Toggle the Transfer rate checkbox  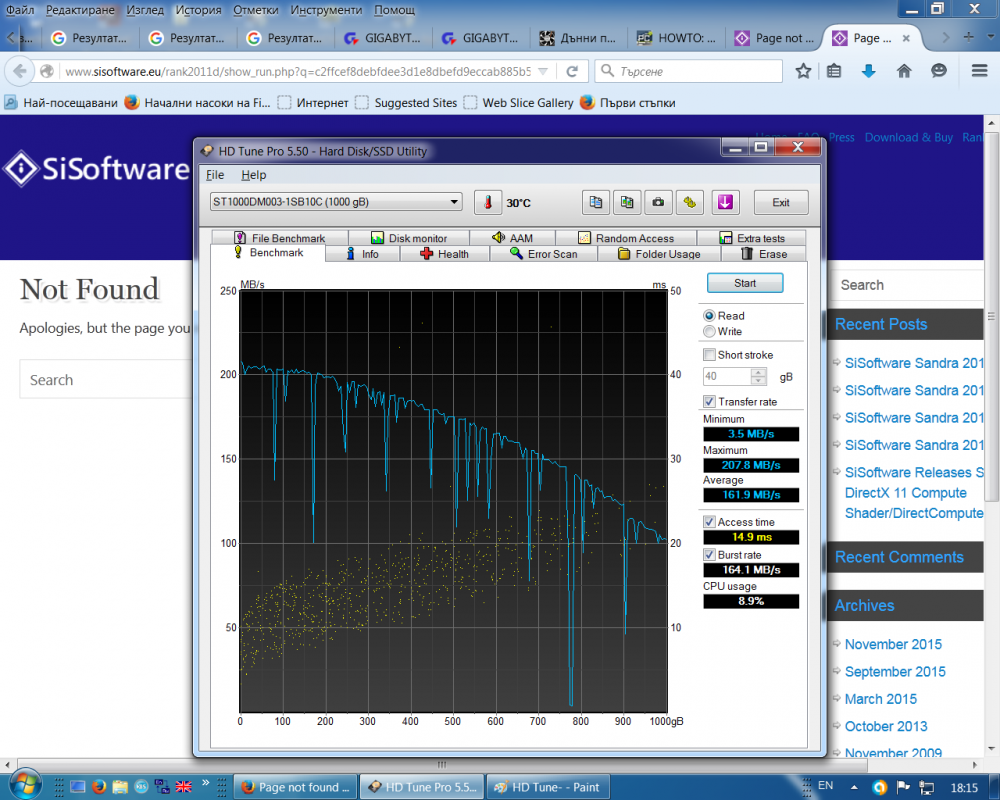coord(709,401)
